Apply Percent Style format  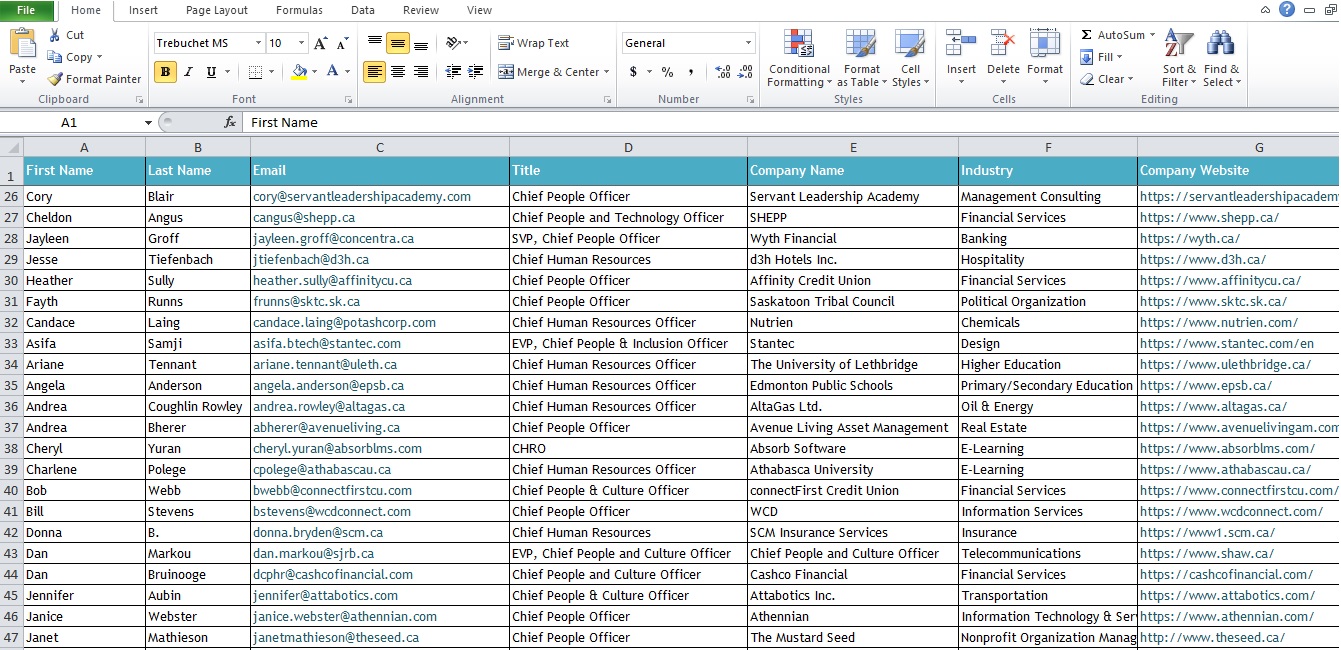[667, 72]
